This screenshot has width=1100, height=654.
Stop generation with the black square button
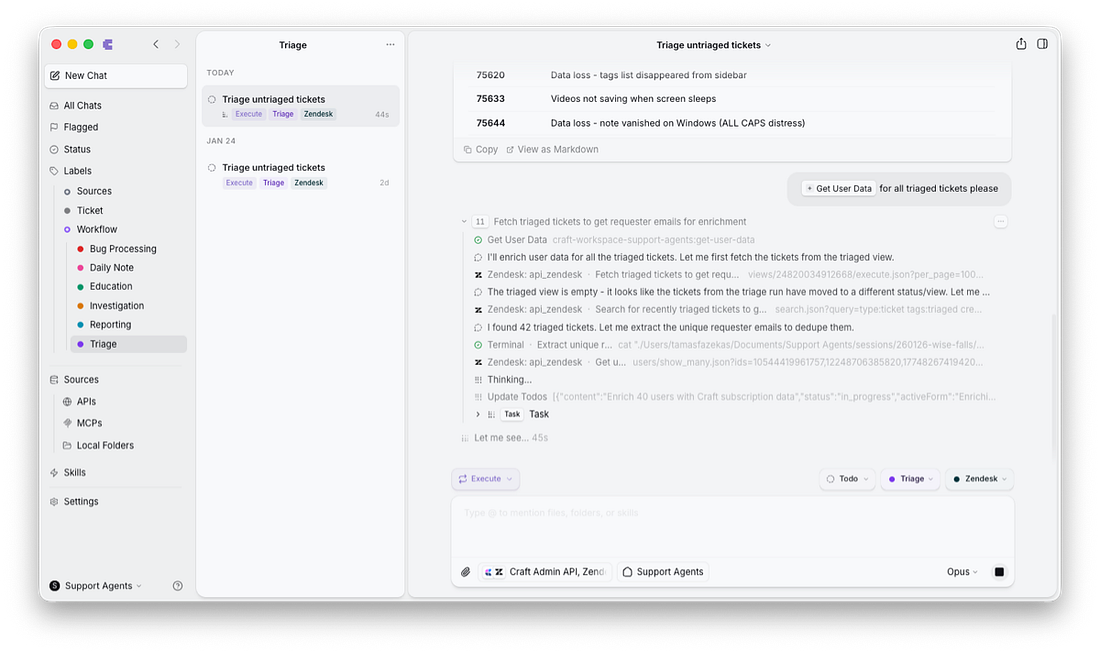pyautogui.click(x=999, y=572)
